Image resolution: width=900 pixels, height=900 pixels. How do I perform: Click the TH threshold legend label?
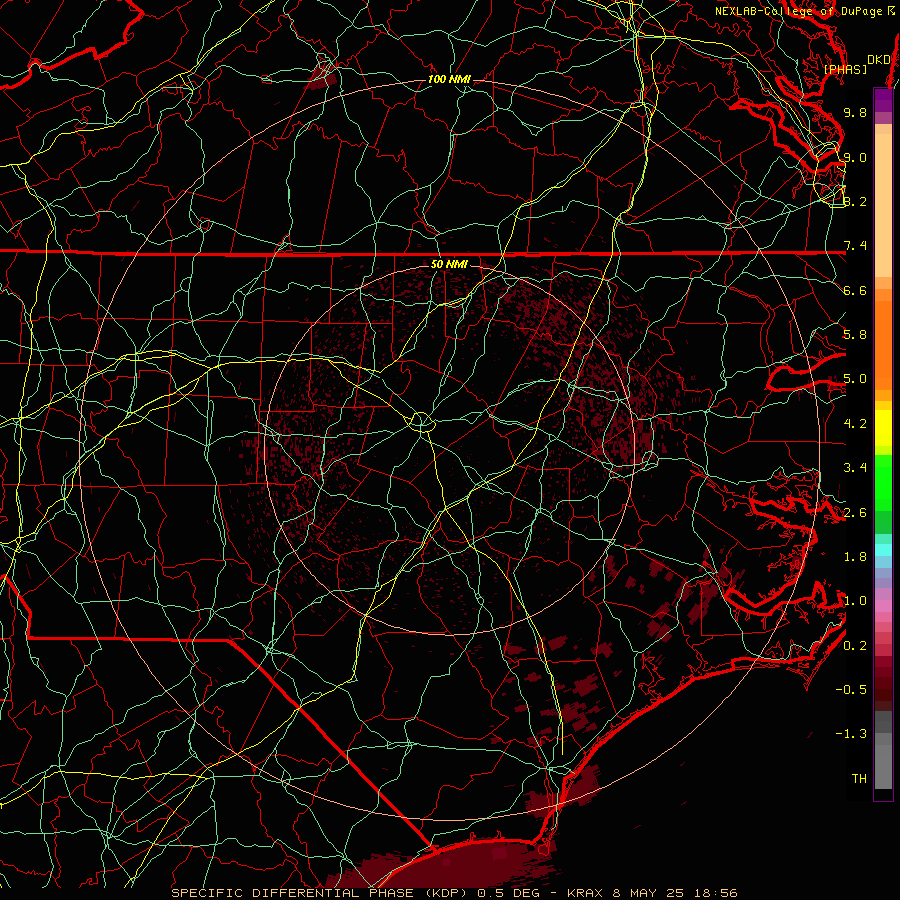click(x=859, y=779)
